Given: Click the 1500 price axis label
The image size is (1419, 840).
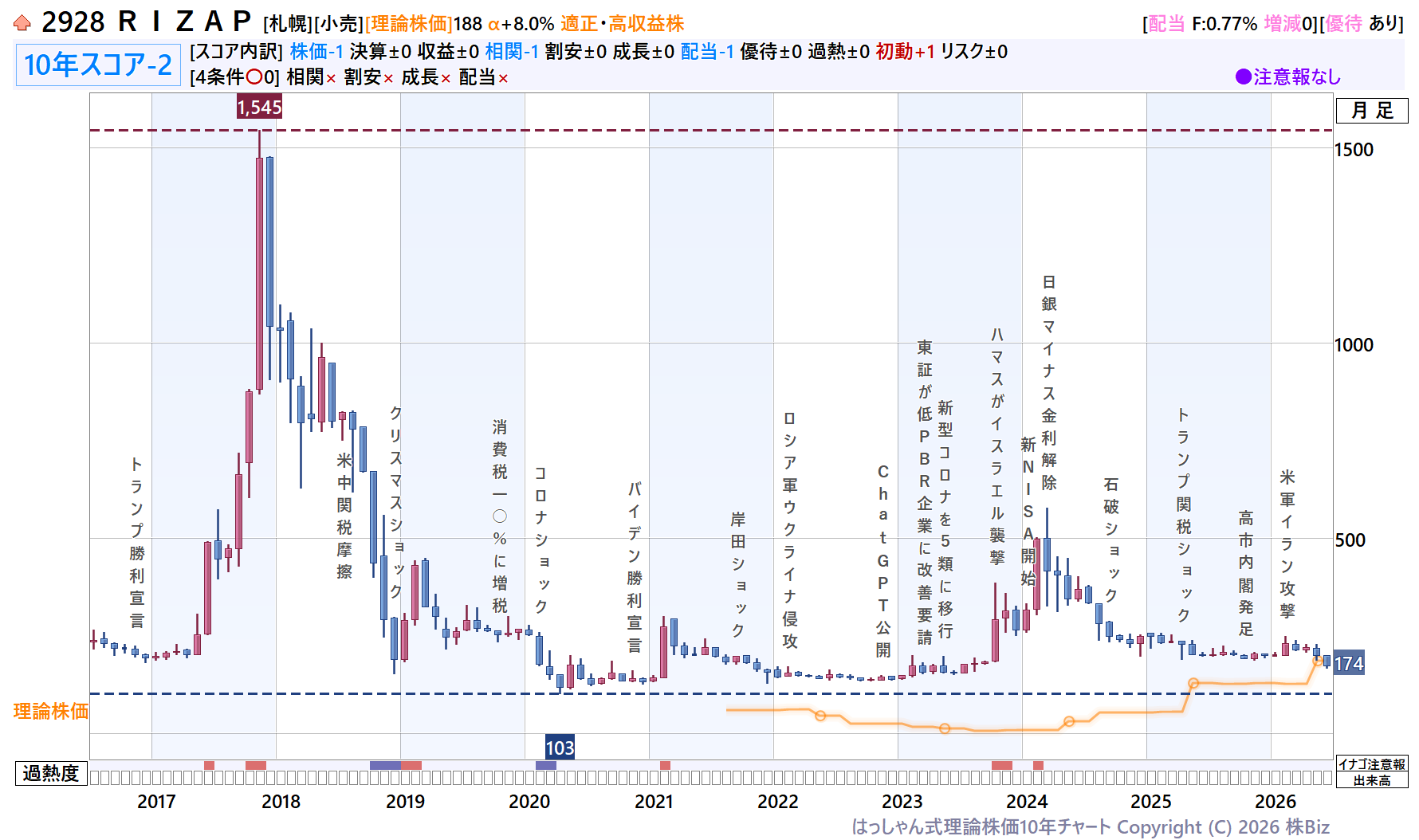Looking at the screenshot, I should pyautogui.click(x=1354, y=150).
